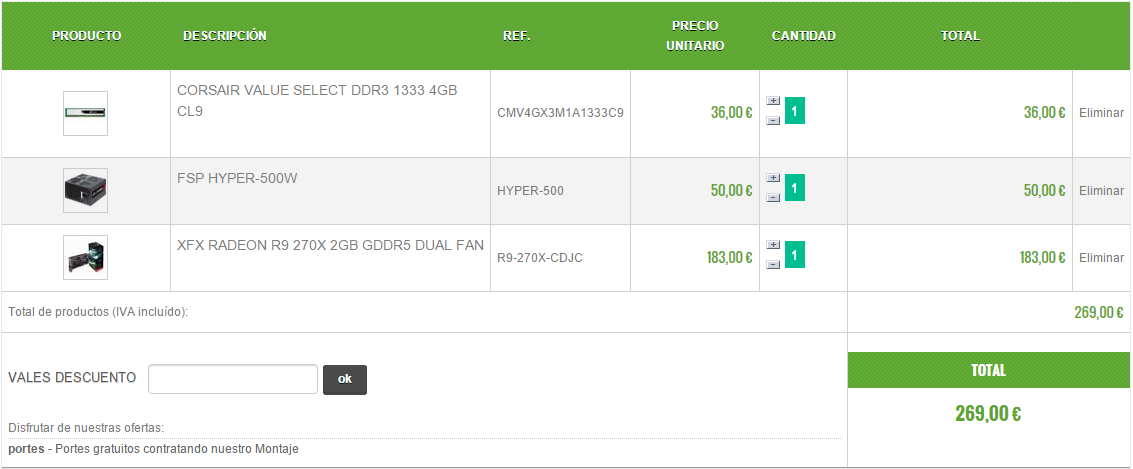Increase quantity of FSP HYPER-500W
The image size is (1133, 469).
click(x=773, y=178)
